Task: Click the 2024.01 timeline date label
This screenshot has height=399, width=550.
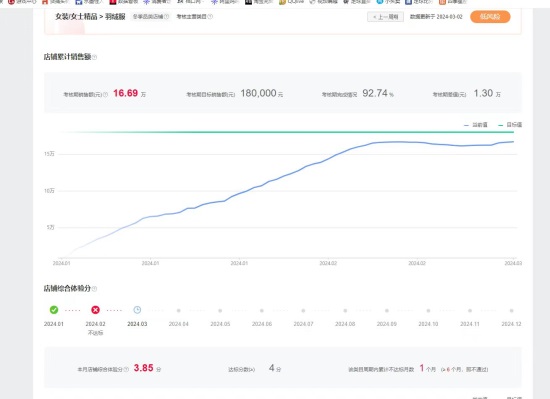Action: [54, 324]
